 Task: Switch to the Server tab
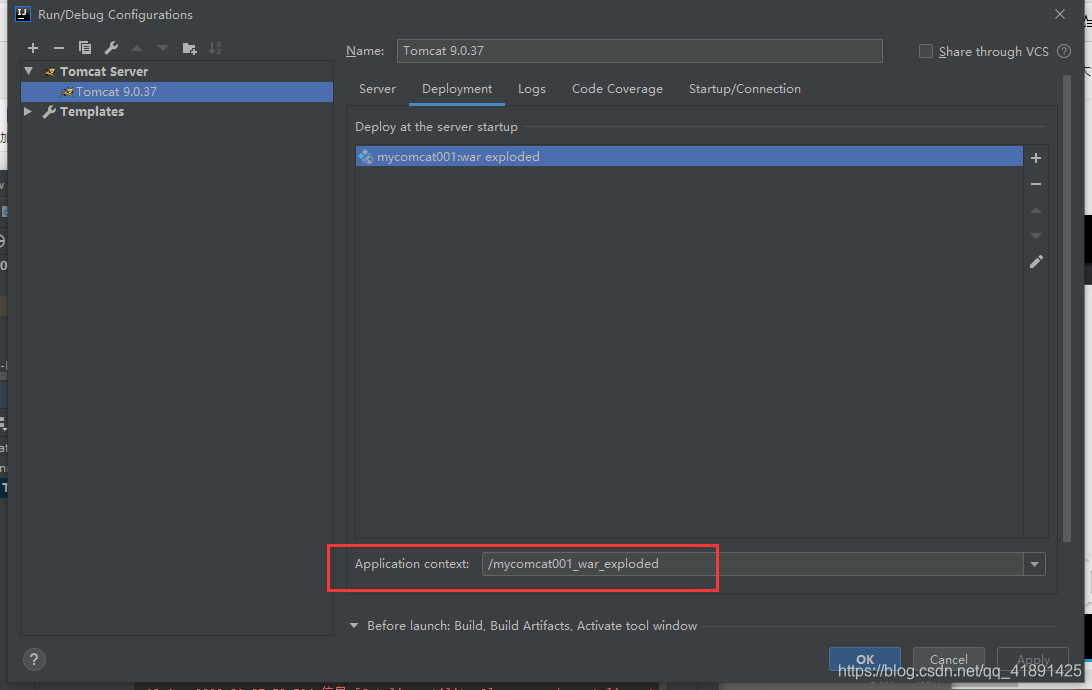point(377,89)
